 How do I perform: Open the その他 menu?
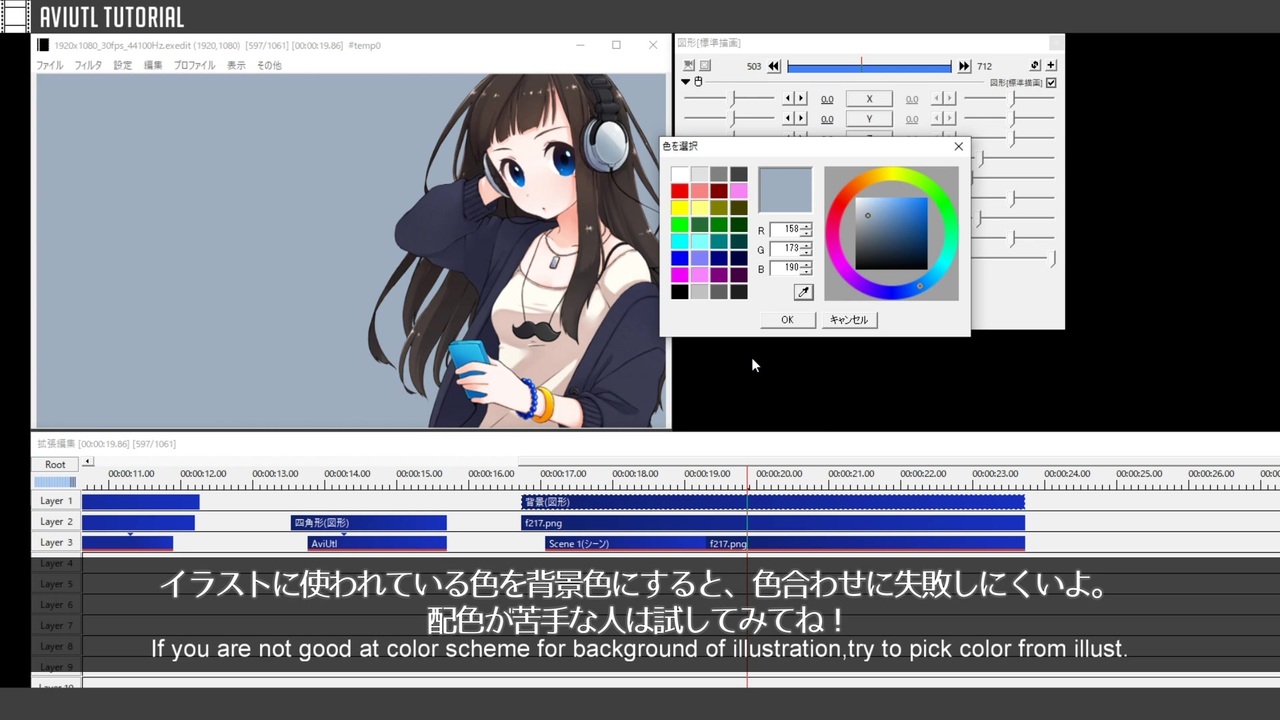[269, 65]
